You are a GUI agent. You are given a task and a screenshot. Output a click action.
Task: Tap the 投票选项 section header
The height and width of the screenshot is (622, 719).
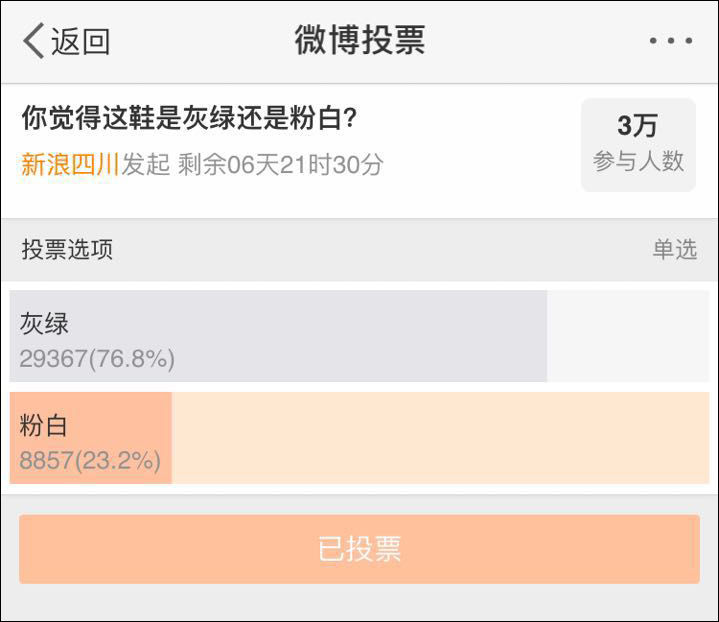pyautogui.click(x=67, y=250)
